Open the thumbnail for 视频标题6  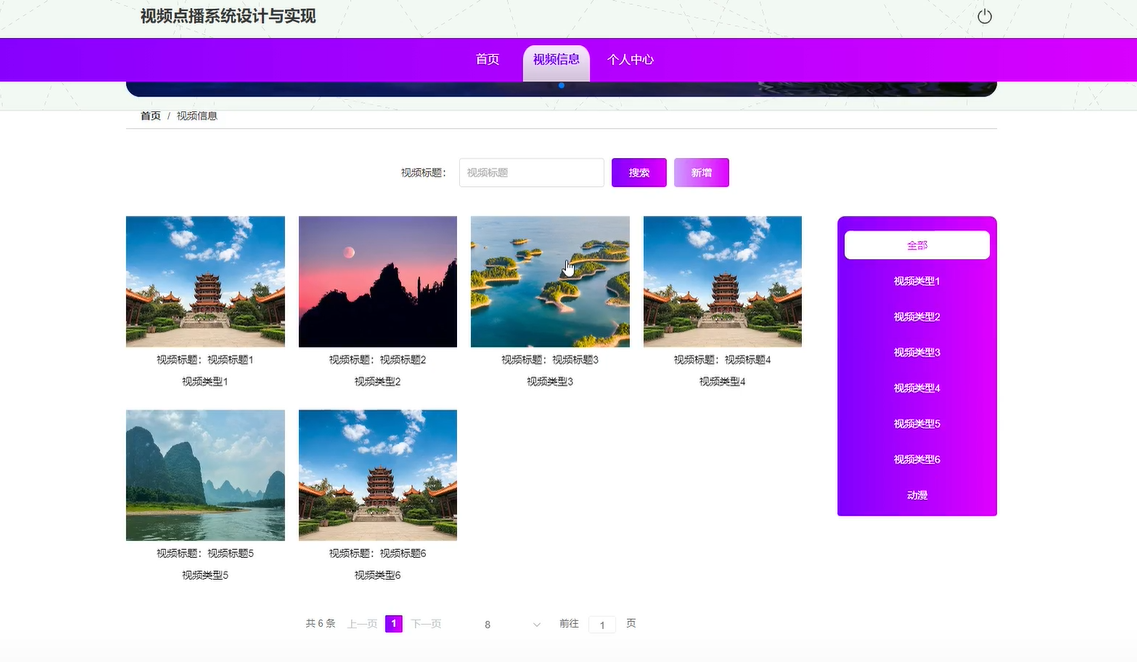378,475
